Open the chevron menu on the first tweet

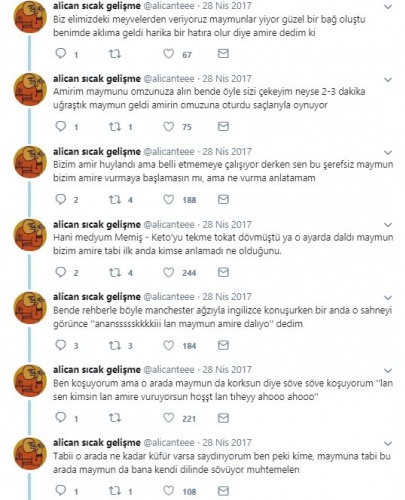coord(388,7)
